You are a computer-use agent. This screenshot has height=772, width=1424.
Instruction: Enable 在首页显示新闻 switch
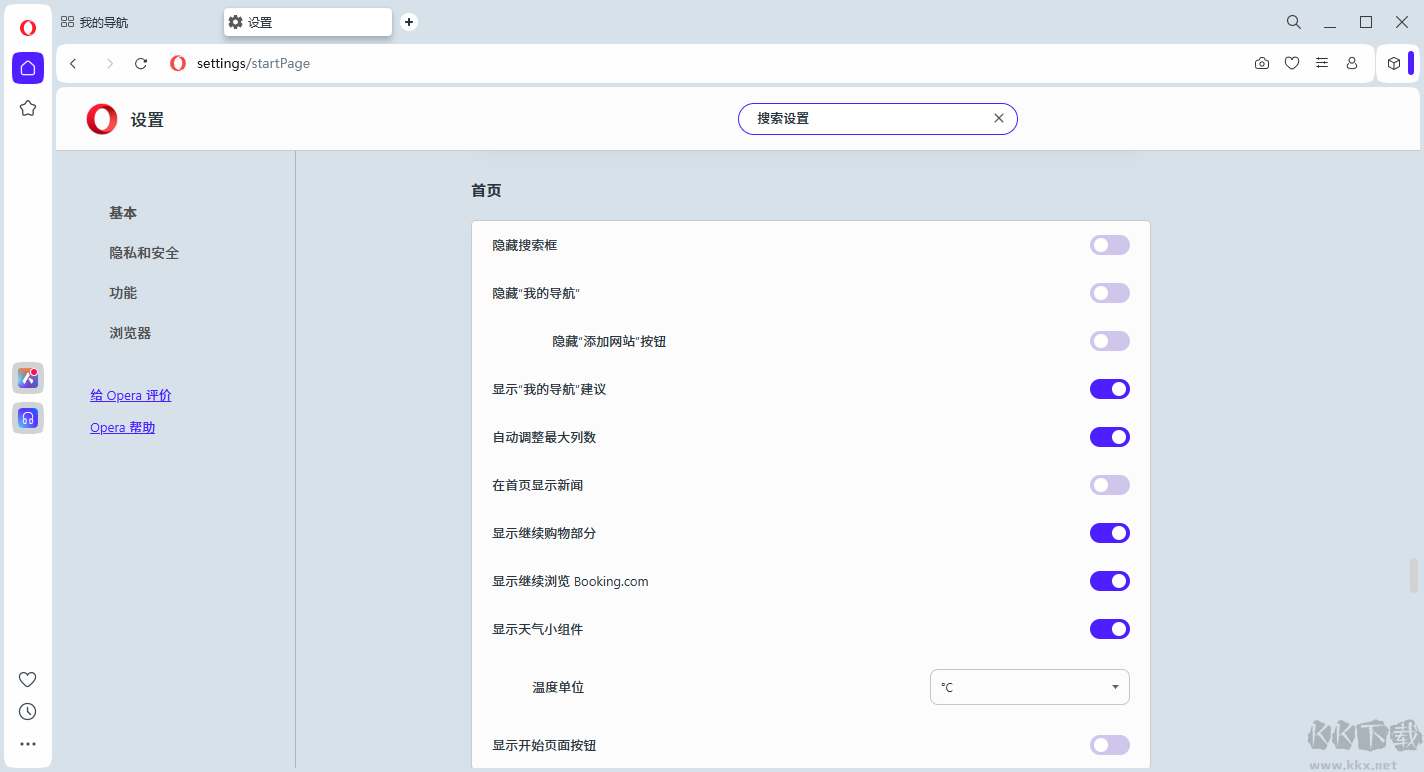[x=1110, y=485]
